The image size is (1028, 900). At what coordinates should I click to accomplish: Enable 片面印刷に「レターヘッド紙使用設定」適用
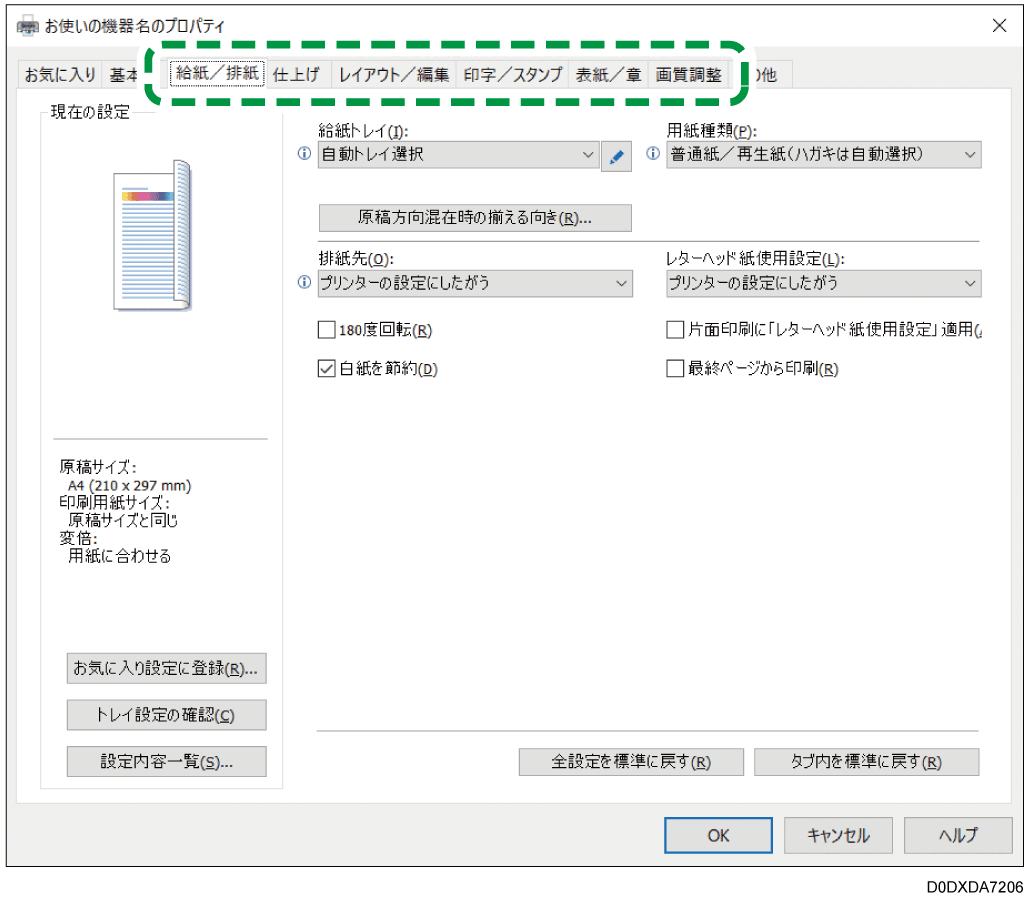[x=675, y=330]
